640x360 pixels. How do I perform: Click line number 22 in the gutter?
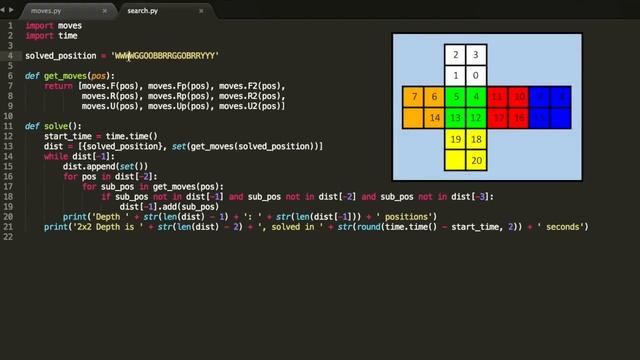(x=8, y=237)
